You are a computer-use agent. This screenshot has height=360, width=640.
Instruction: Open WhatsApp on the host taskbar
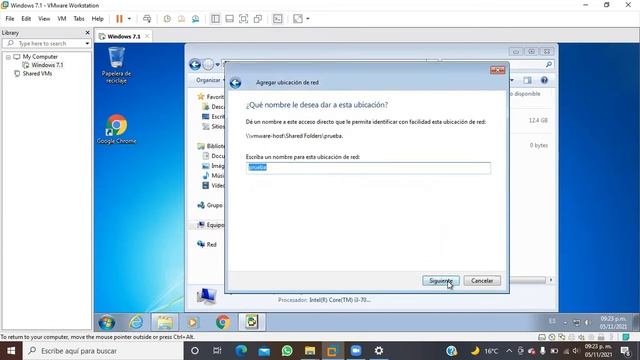287,351
